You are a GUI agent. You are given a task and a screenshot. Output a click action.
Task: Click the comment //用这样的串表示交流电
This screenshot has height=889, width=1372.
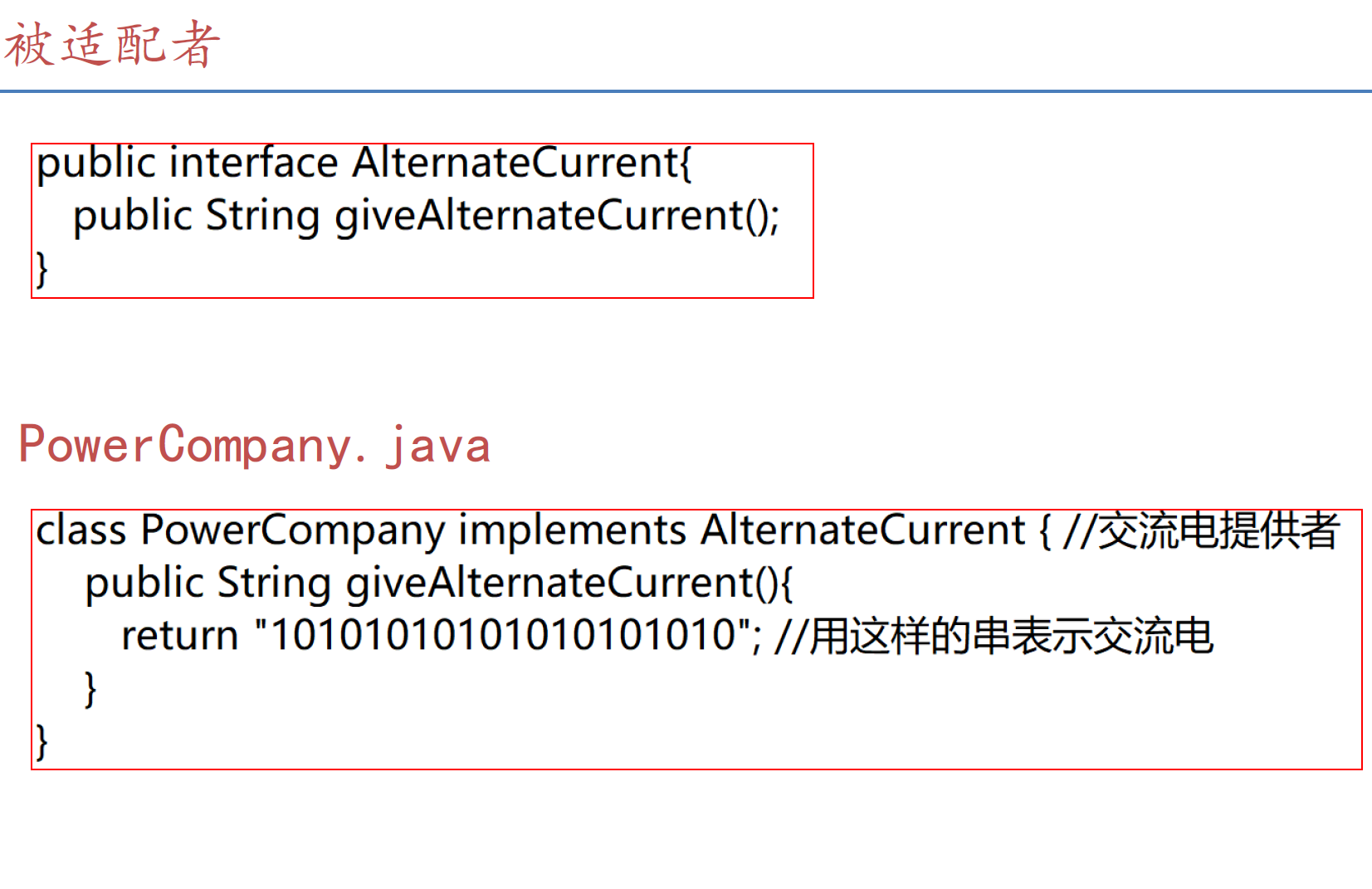click(994, 636)
